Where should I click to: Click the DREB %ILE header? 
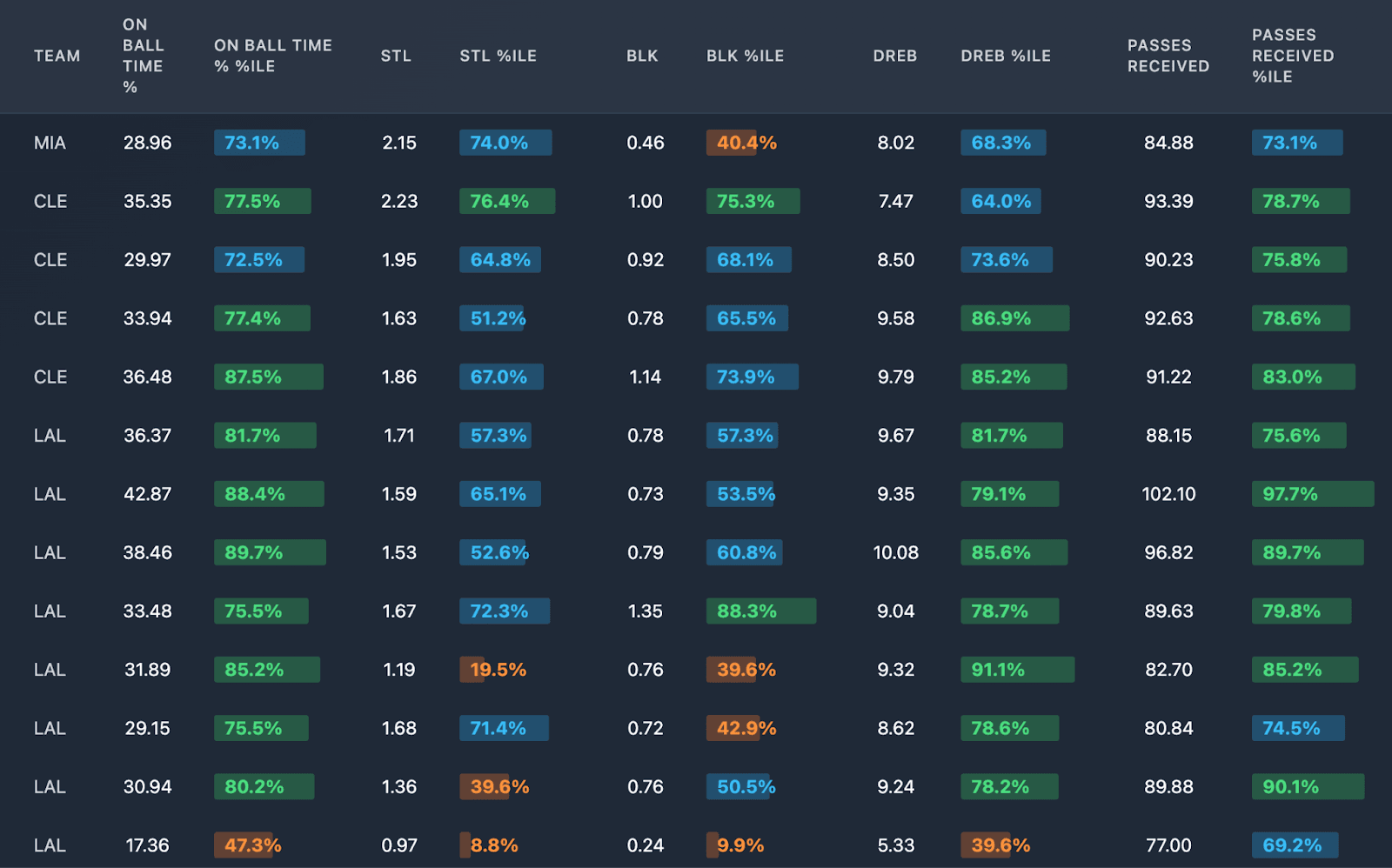point(1005,56)
